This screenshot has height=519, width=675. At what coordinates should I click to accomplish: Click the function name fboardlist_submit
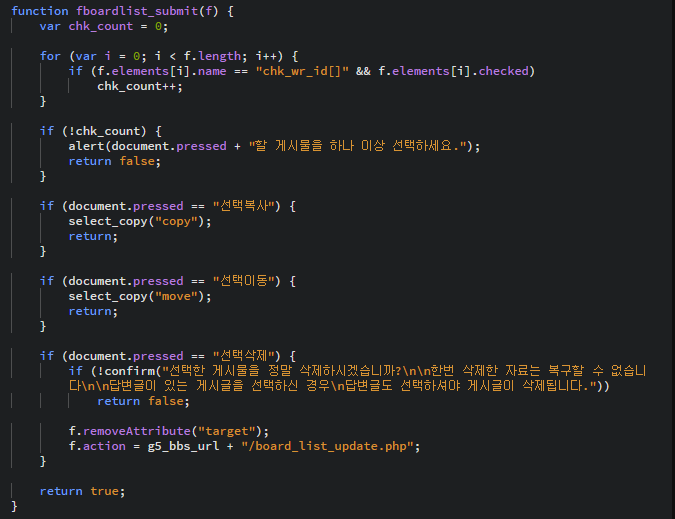click(x=136, y=11)
